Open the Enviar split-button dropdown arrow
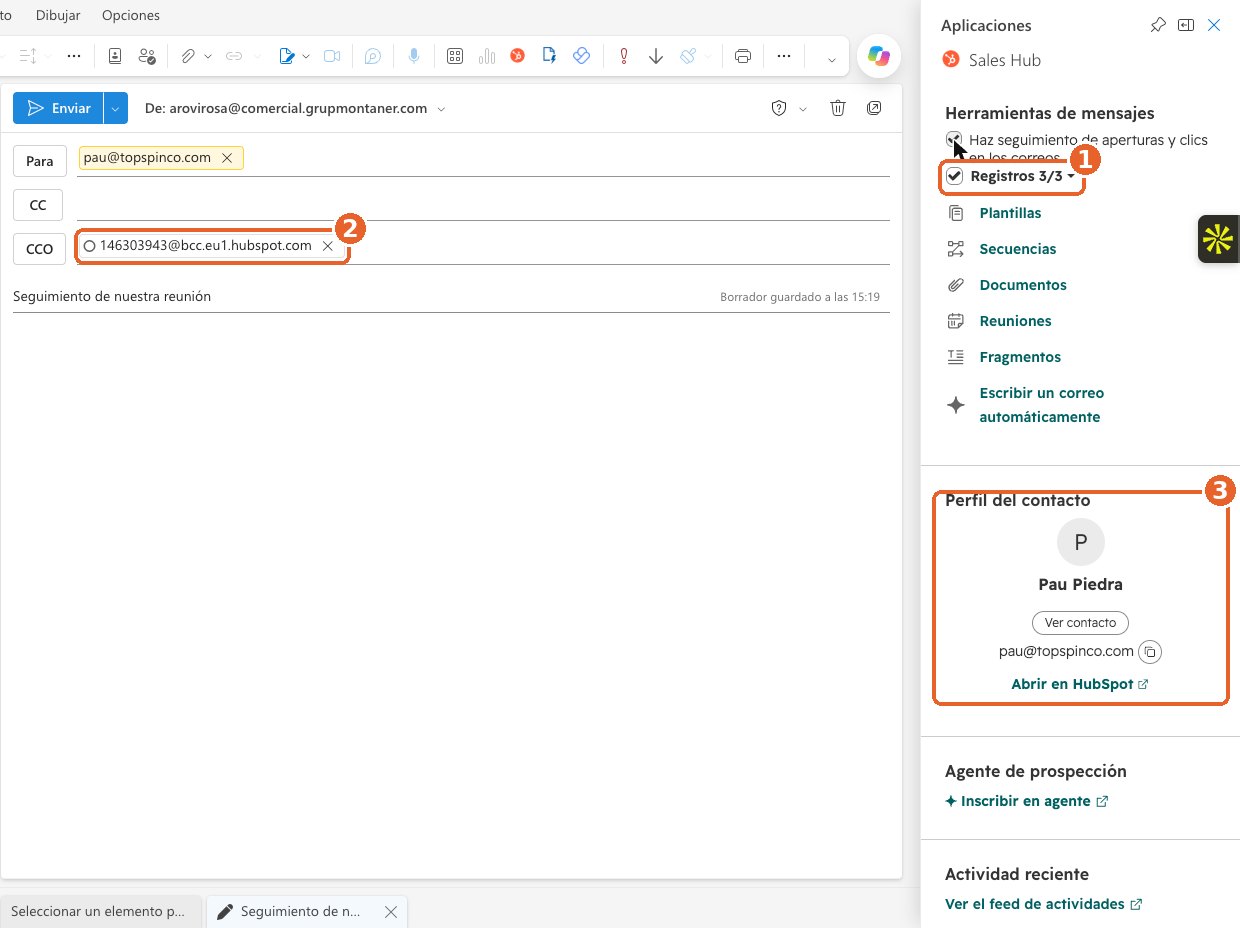1240x928 pixels. point(116,108)
